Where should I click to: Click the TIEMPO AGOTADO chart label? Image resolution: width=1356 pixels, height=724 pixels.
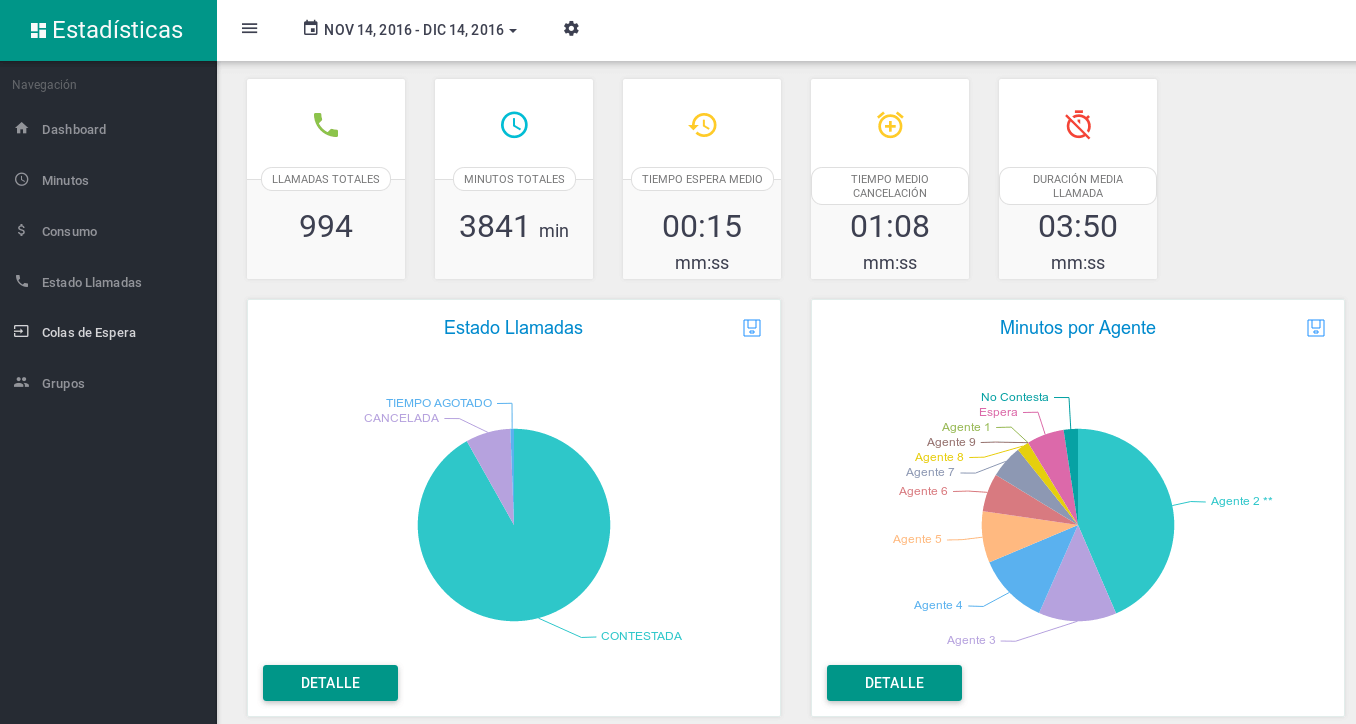pyautogui.click(x=439, y=403)
